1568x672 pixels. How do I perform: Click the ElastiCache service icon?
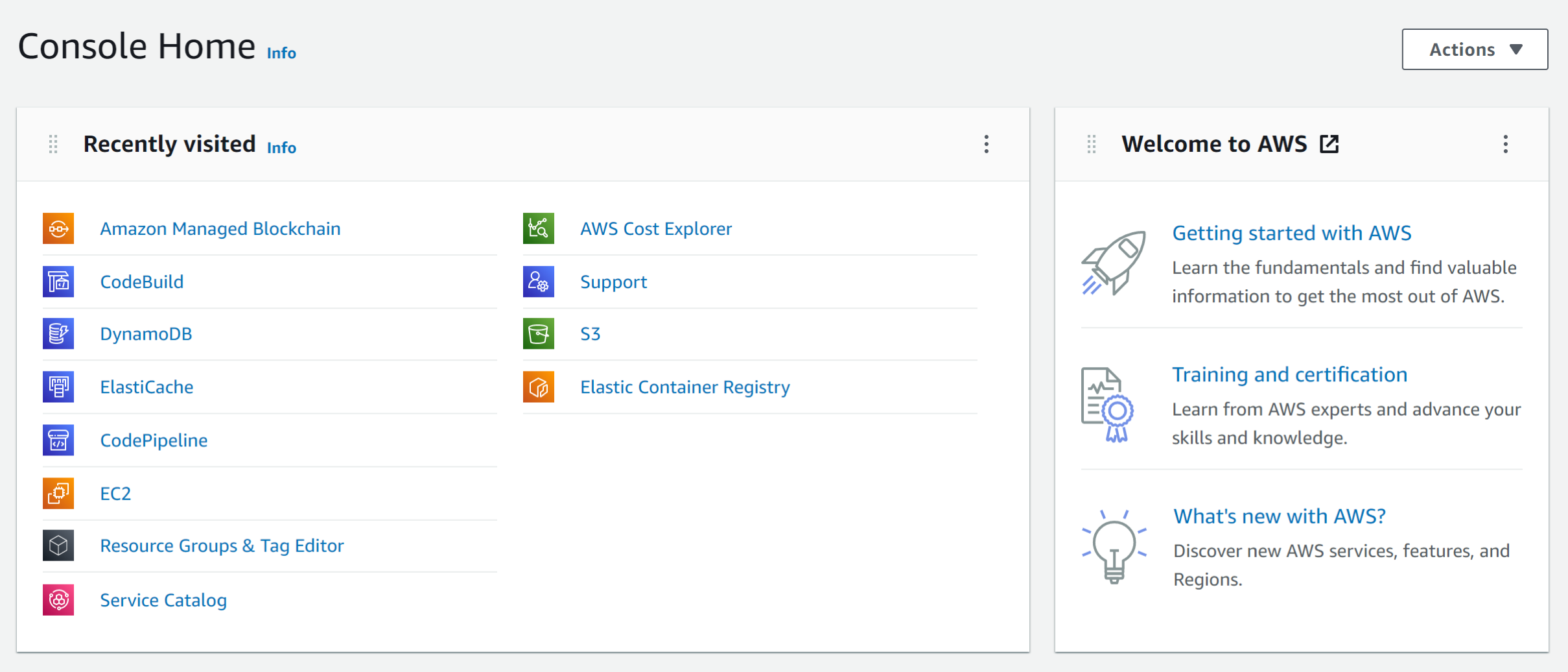pyautogui.click(x=58, y=387)
